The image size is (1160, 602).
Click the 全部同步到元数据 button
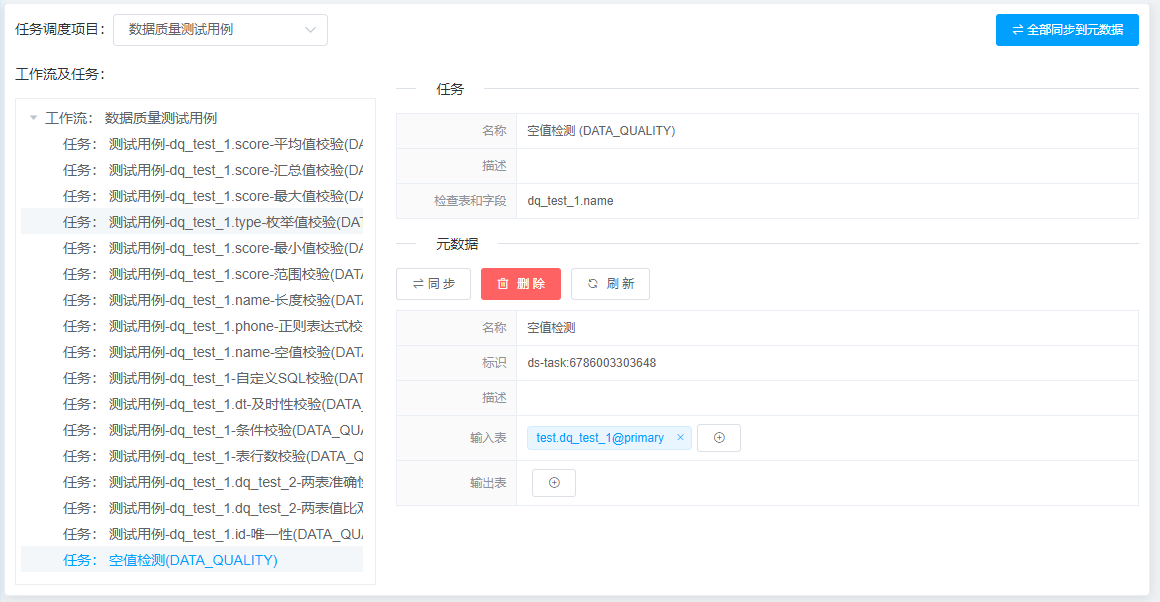click(1066, 30)
